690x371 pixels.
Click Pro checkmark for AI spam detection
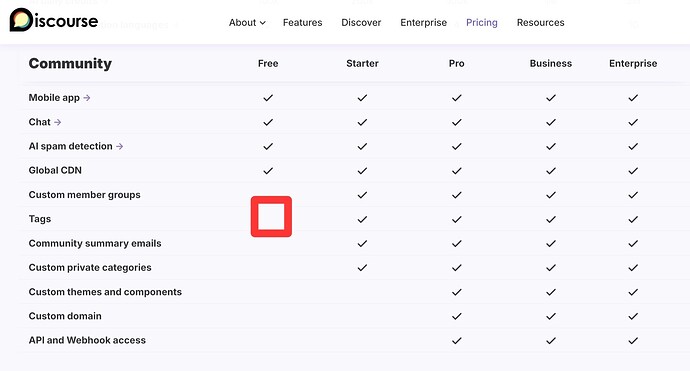tap(456, 146)
